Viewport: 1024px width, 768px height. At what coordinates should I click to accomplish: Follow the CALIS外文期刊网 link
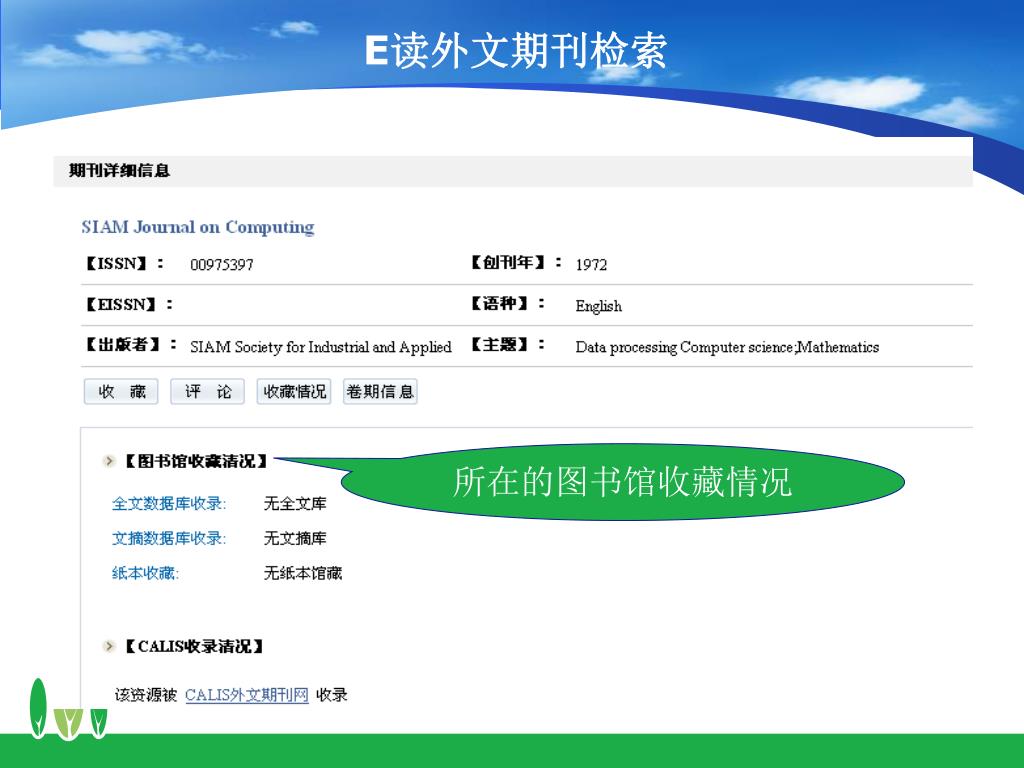(247, 695)
